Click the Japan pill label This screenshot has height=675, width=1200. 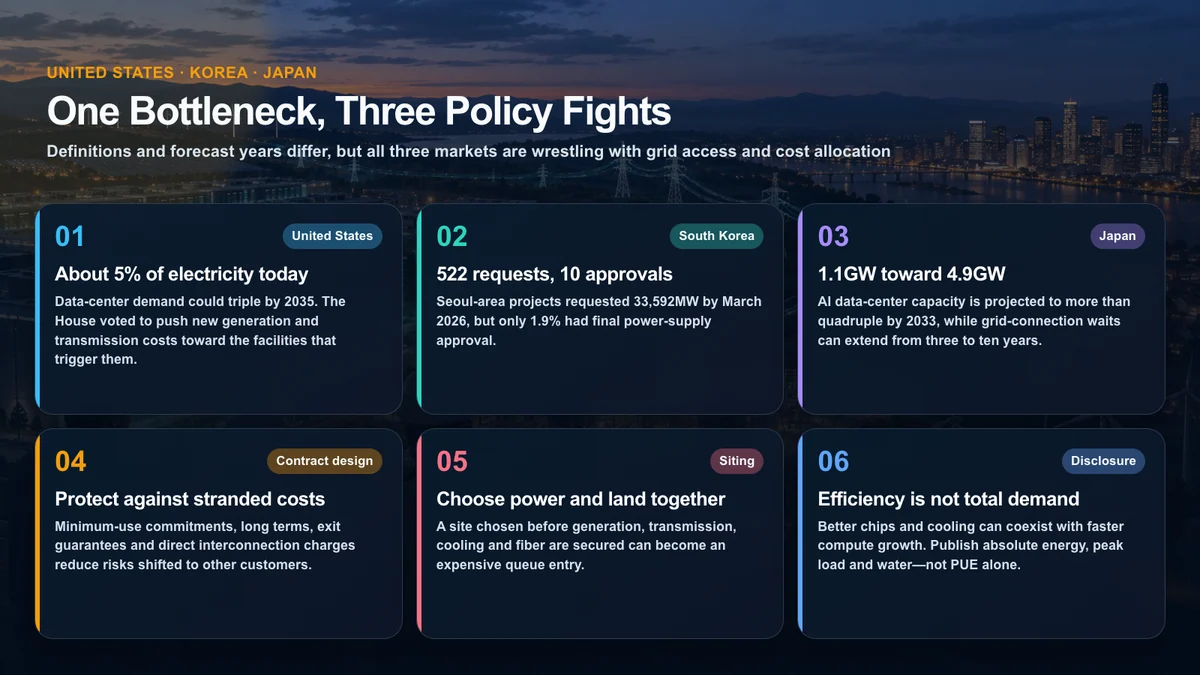tap(1117, 236)
